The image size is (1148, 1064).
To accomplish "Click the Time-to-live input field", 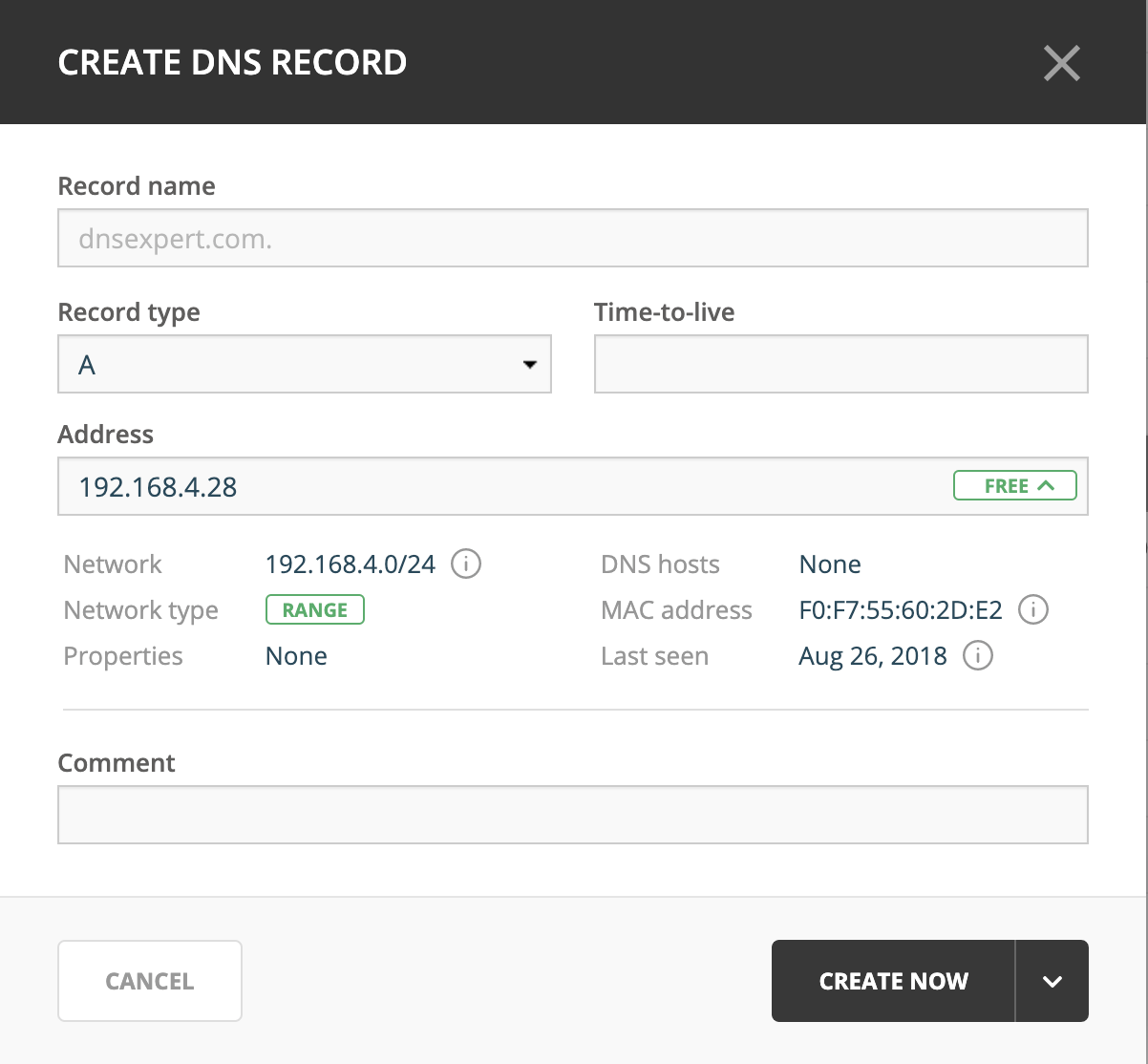I will pyautogui.click(x=840, y=364).
